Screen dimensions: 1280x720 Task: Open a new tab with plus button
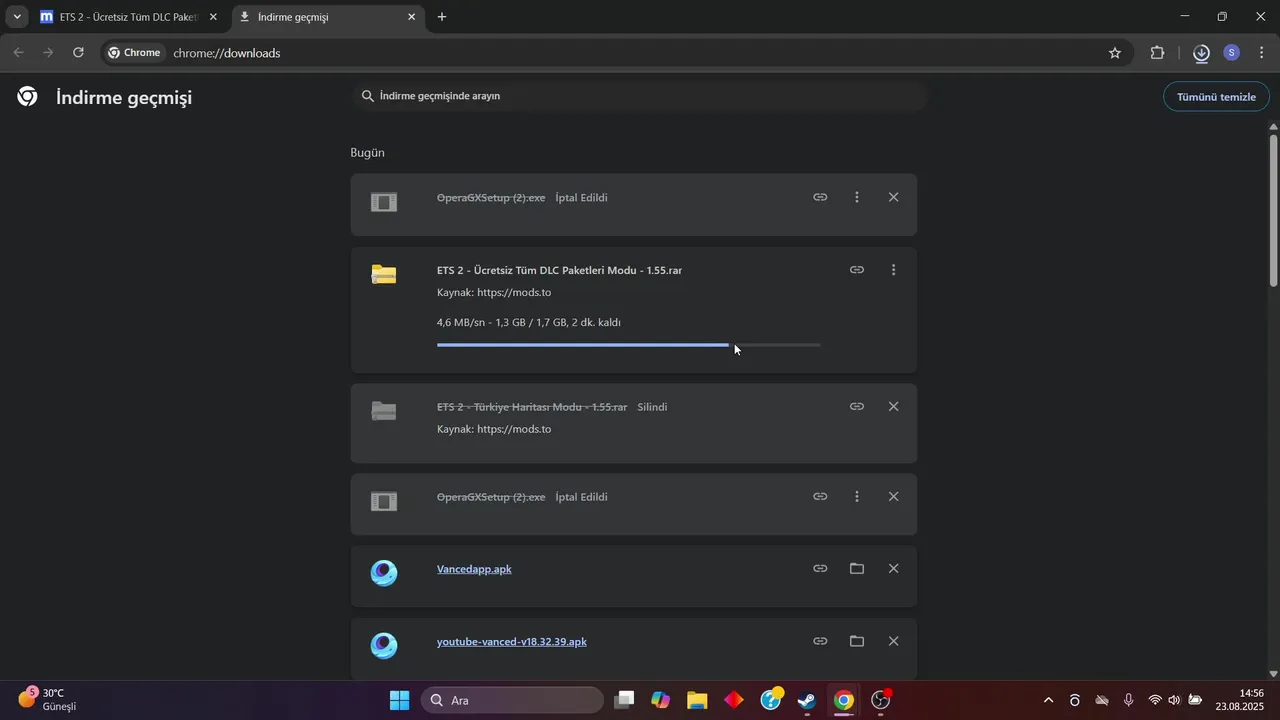click(442, 17)
